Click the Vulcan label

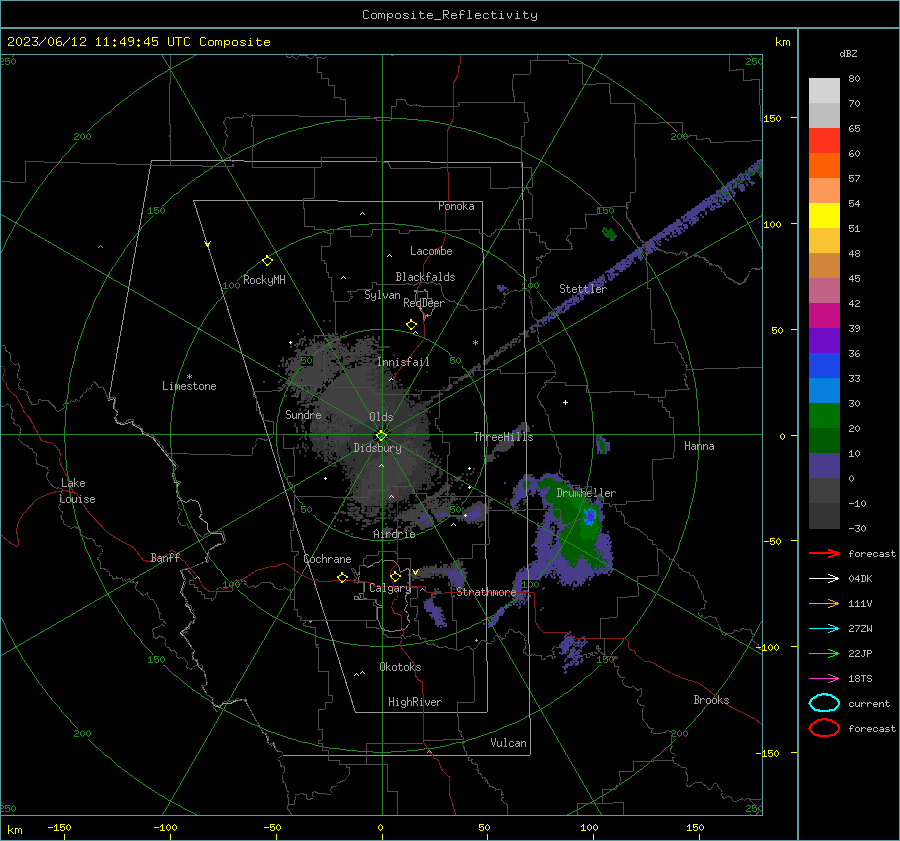click(x=508, y=743)
